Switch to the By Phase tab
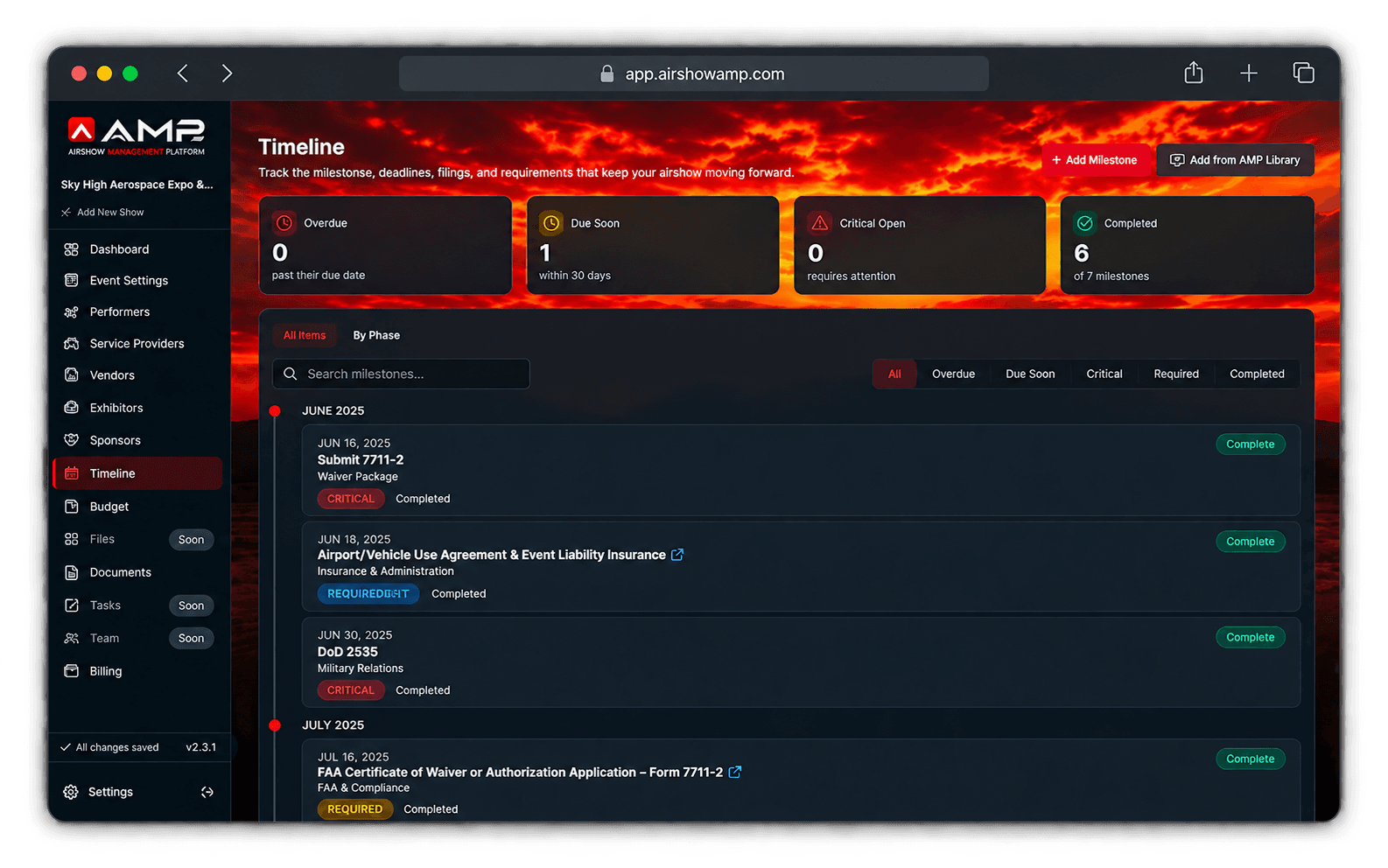The height and width of the screenshot is (868, 1388). (376, 335)
